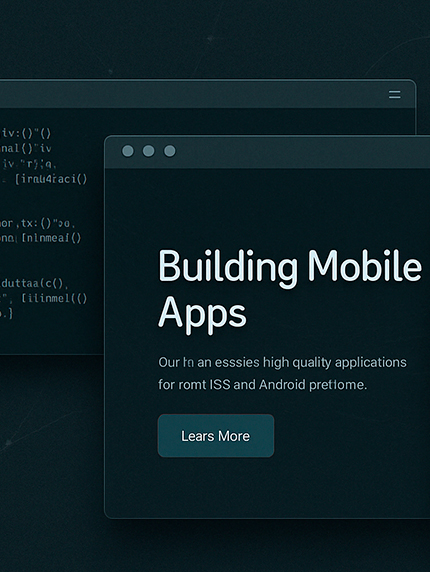
Task: Select the Building Mobile heading line
Action: point(290,266)
